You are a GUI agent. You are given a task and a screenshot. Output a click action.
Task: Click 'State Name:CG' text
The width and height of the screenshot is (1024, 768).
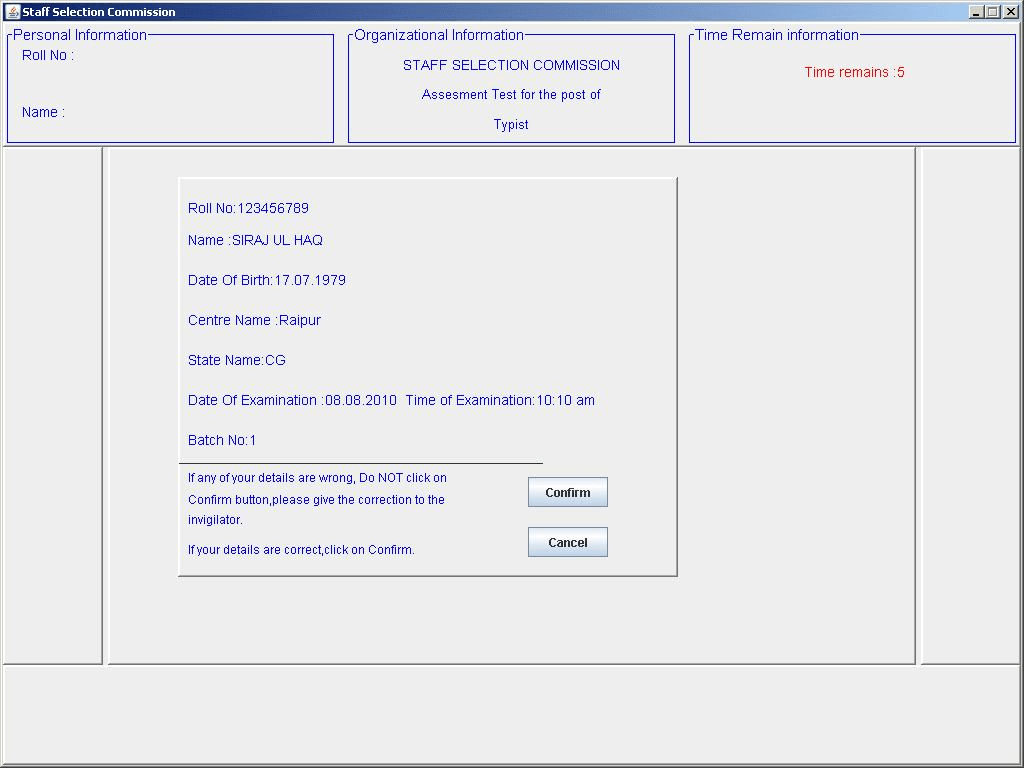click(x=236, y=360)
